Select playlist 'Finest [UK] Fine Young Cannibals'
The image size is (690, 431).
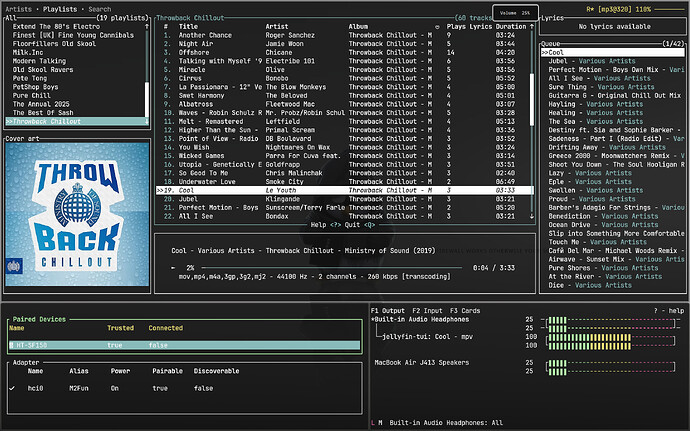[x=73, y=35]
